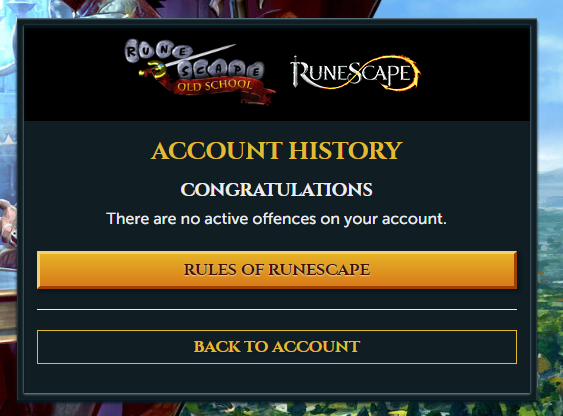
Task: Go back via Back to Account button
Action: [277, 347]
